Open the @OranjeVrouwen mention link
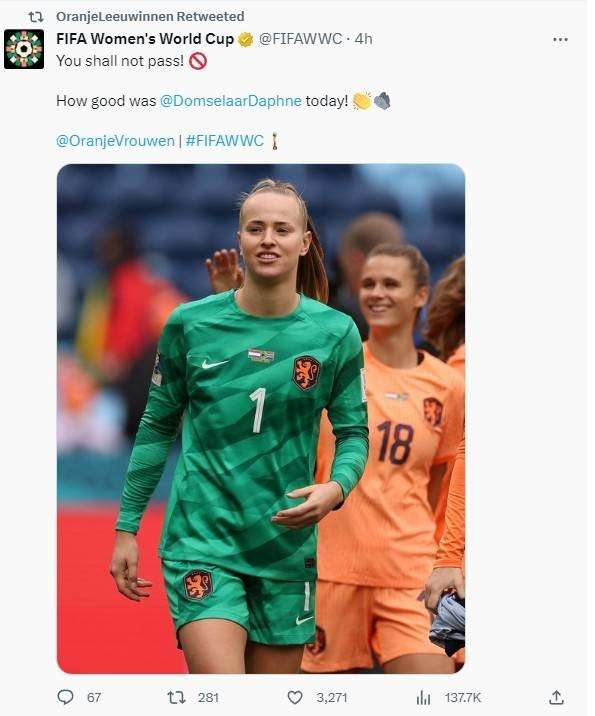This screenshot has width=595, height=716. pyautogui.click(x=115, y=141)
